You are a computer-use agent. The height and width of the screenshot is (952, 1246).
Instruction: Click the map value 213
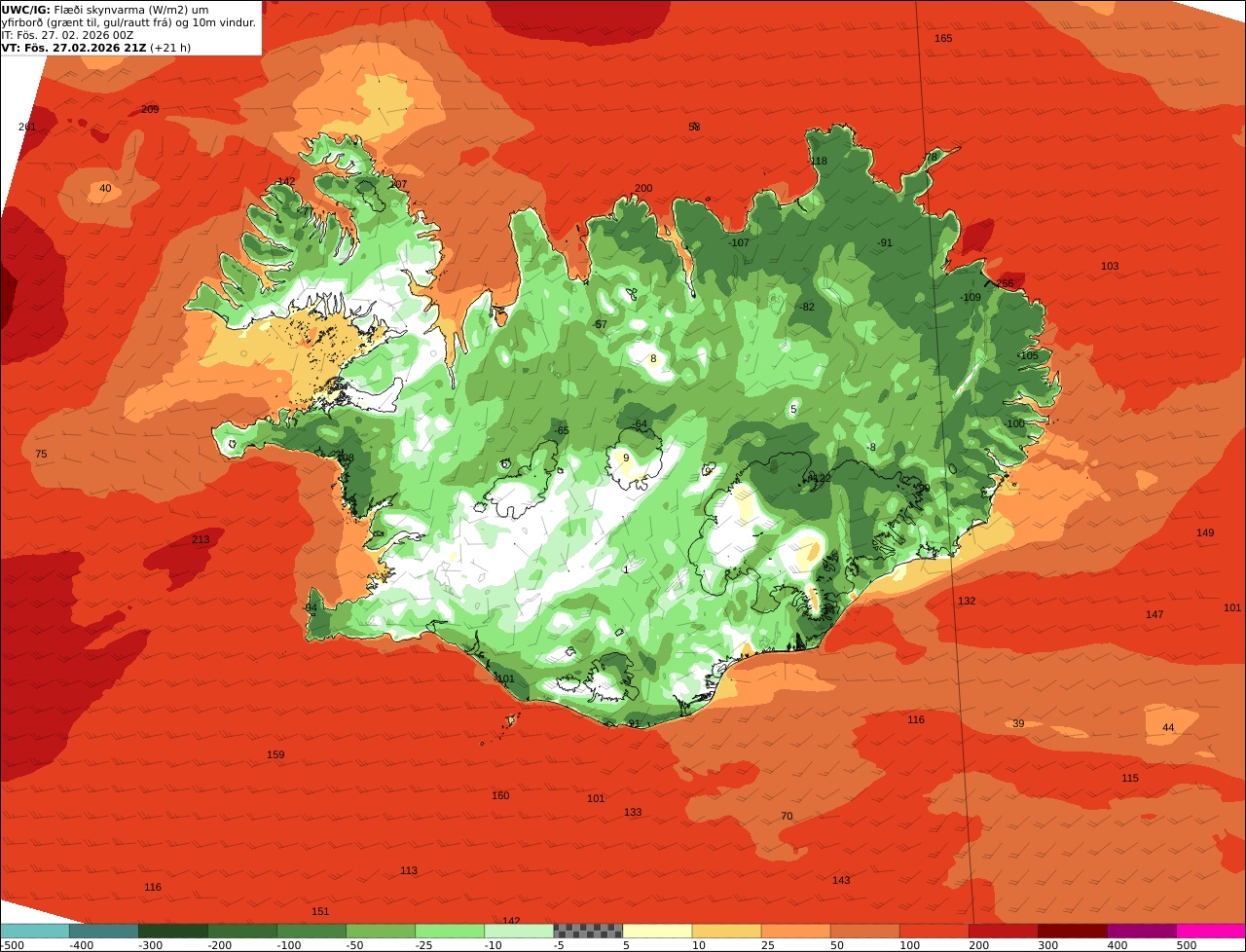[x=201, y=540]
